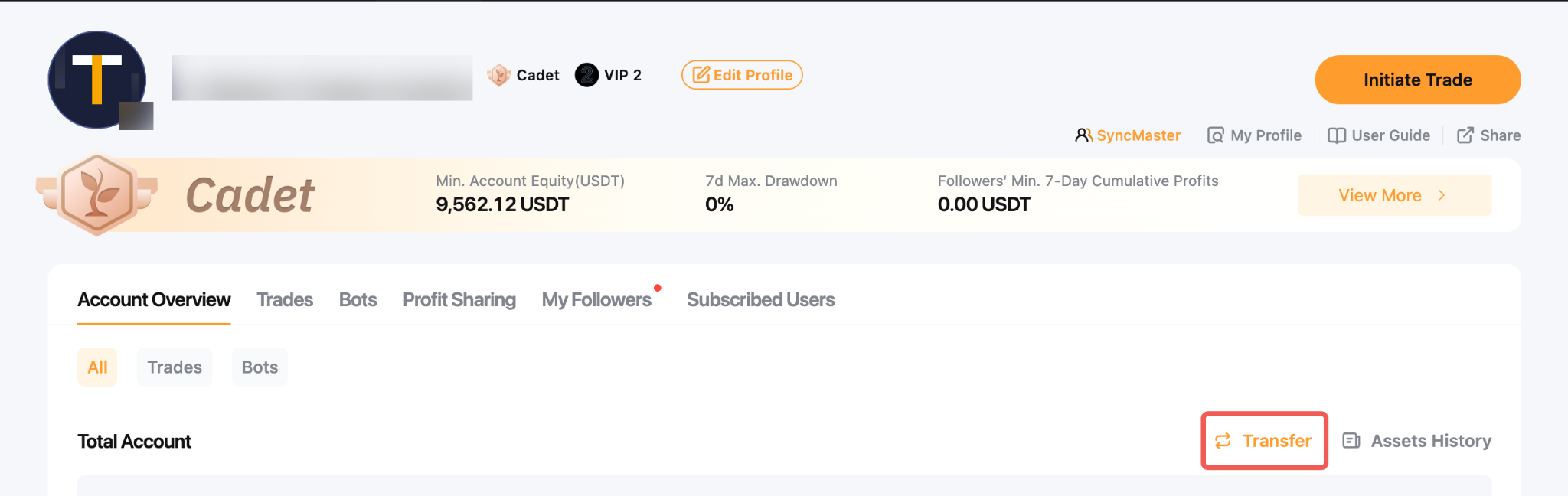Click the Assets History document icon

click(1351, 441)
